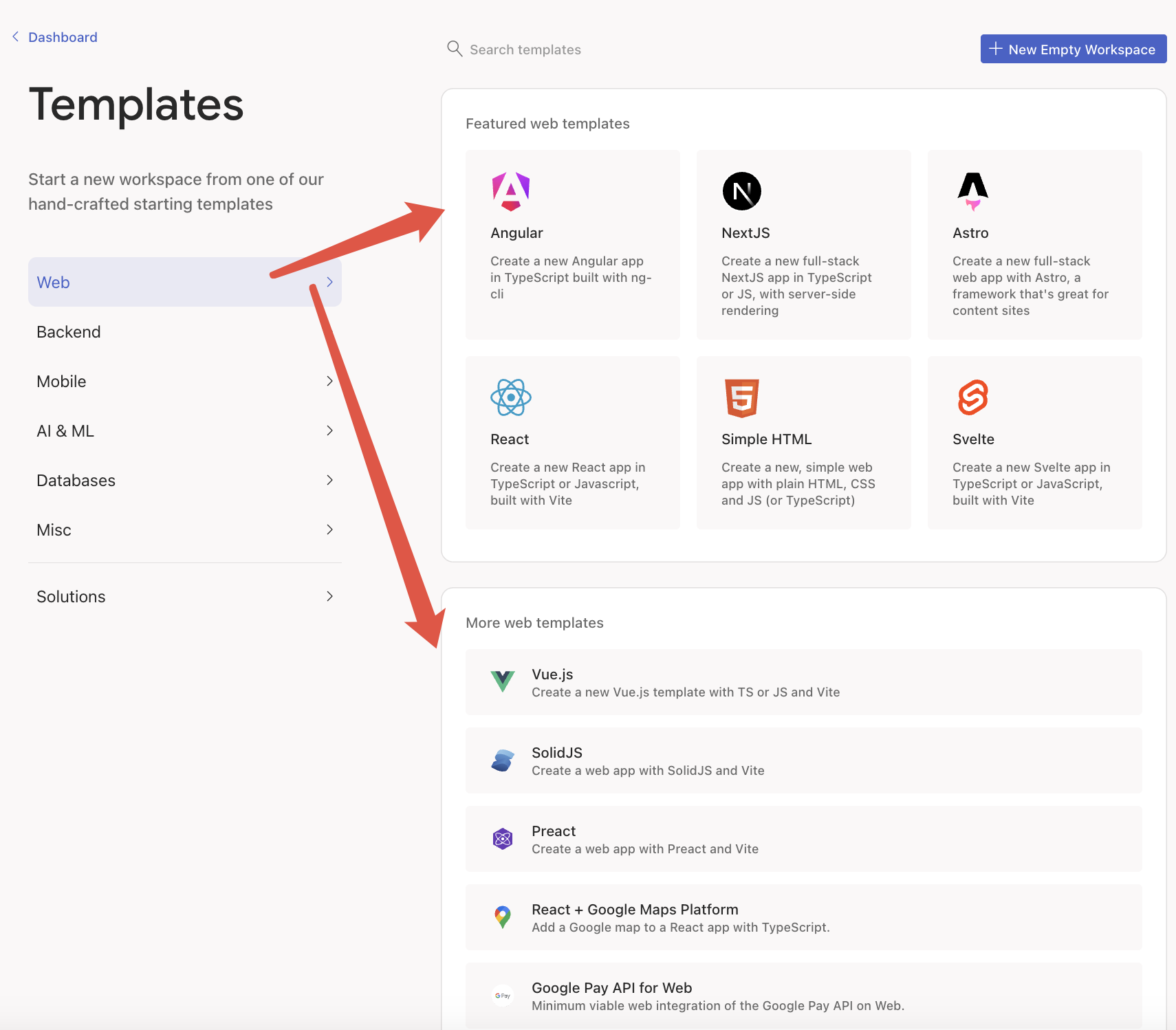Screen dimensions: 1176x1030
Task: Click the back arrow beside Dashboard
Action: (x=15, y=36)
